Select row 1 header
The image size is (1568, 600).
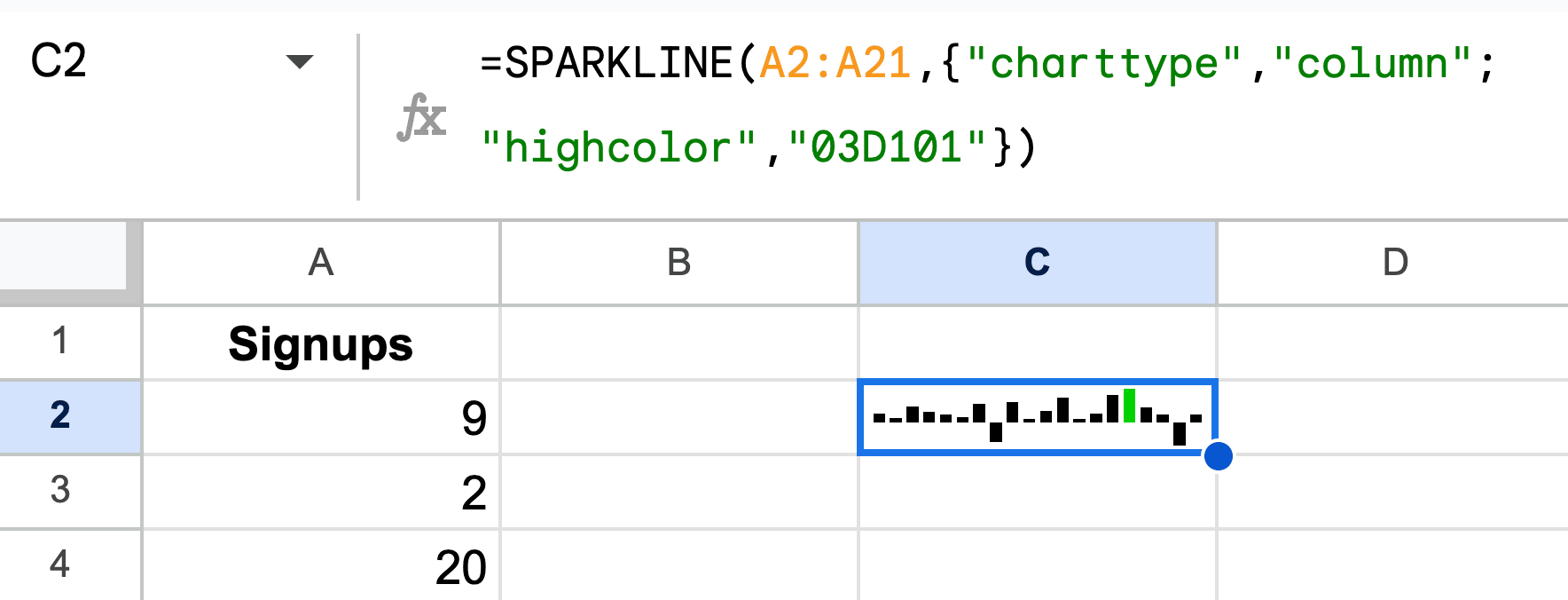[60, 342]
